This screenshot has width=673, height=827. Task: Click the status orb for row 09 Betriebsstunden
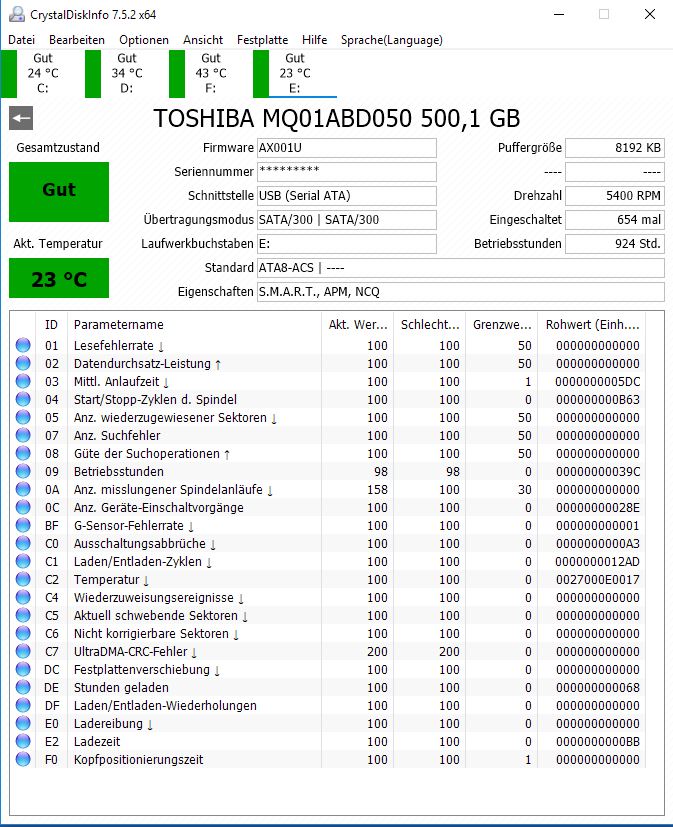23,471
